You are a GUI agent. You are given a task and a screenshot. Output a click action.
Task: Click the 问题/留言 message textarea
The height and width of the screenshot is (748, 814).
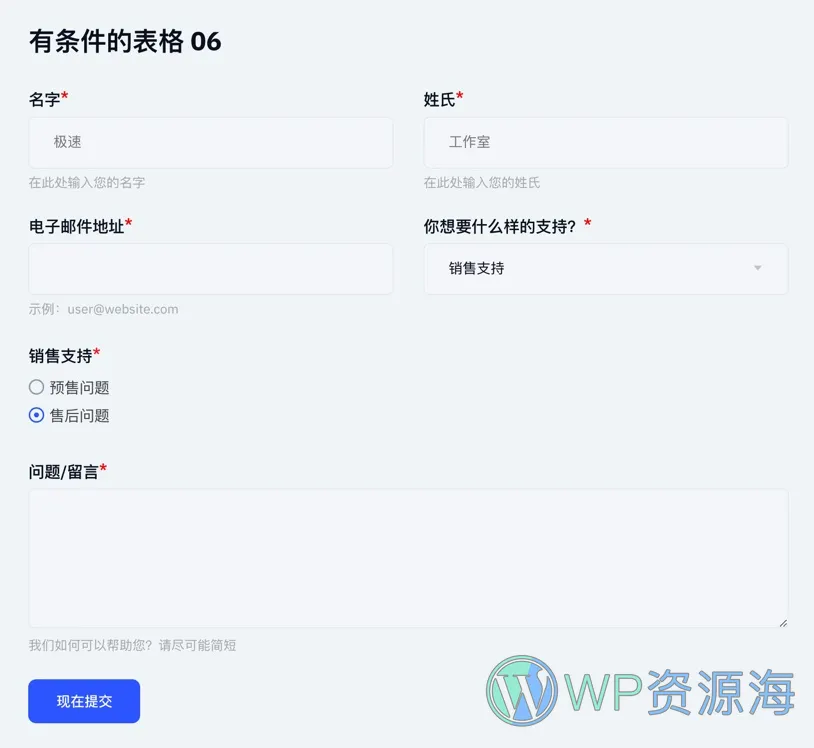[409, 559]
